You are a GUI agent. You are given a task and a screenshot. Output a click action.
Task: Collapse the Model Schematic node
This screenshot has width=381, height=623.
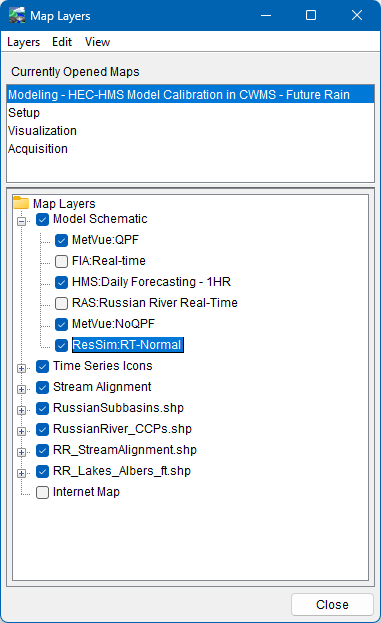coord(22,221)
